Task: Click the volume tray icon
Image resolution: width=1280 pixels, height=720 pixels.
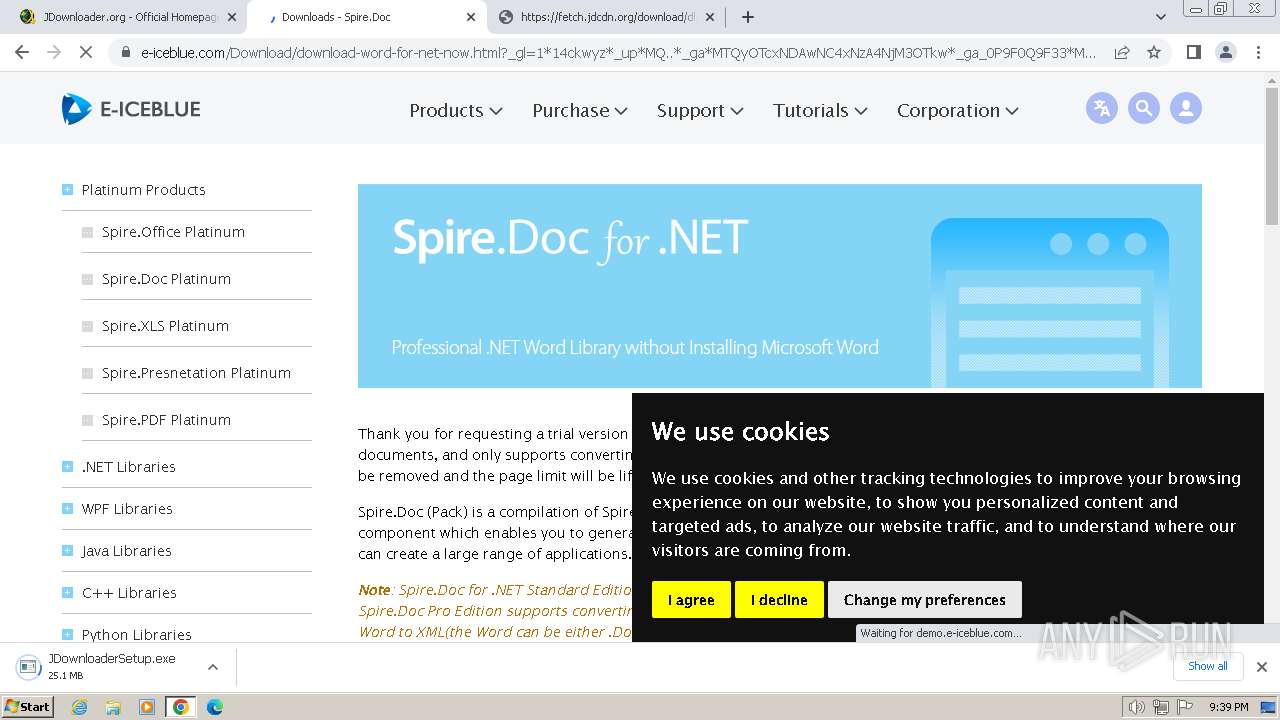Action: coord(1137,707)
